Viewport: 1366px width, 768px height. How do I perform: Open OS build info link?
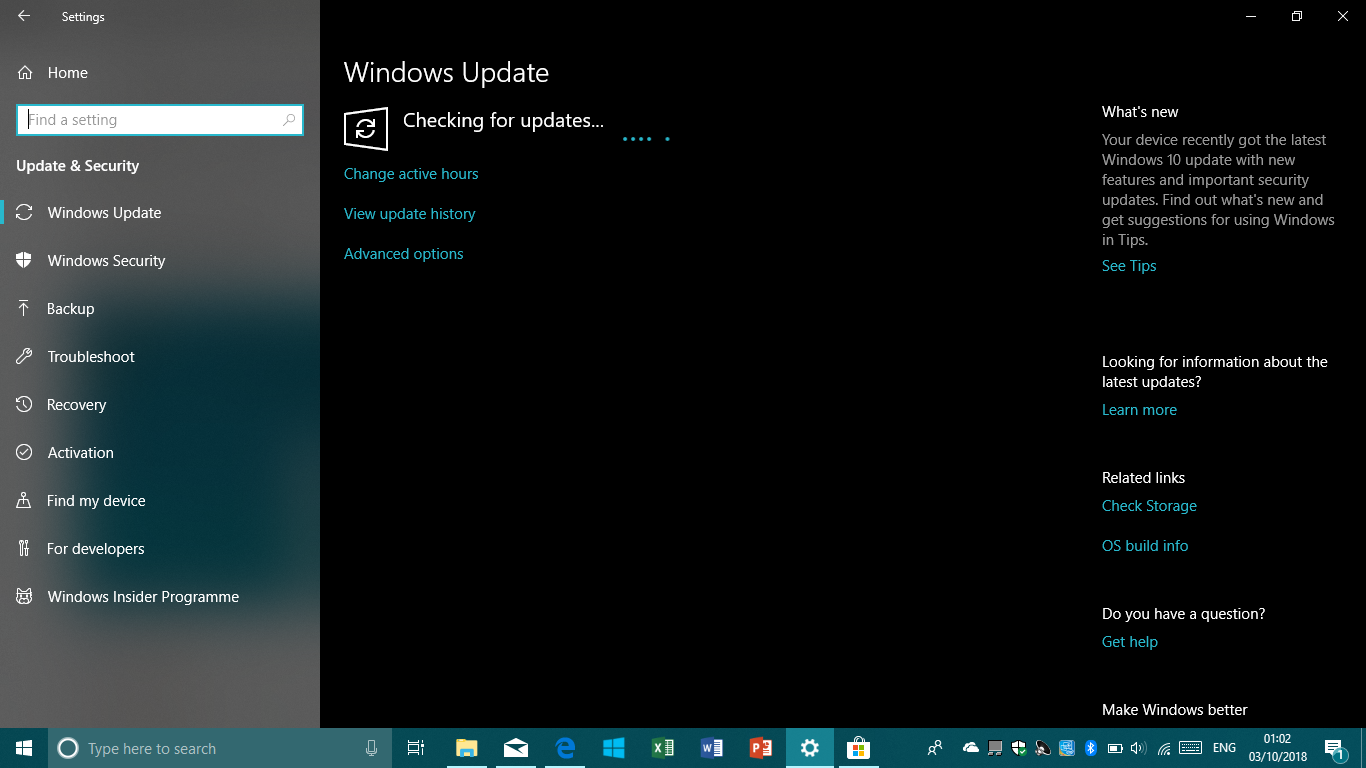point(1145,546)
